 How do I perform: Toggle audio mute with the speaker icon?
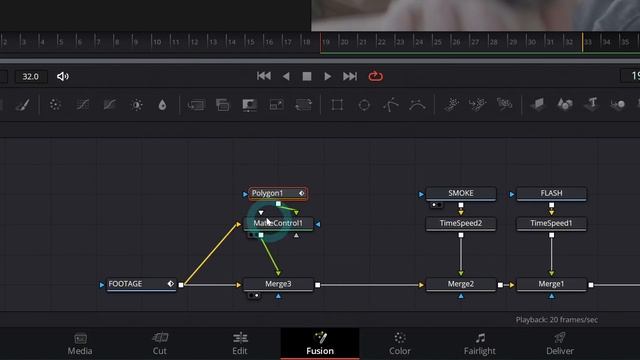(x=62, y=76)
